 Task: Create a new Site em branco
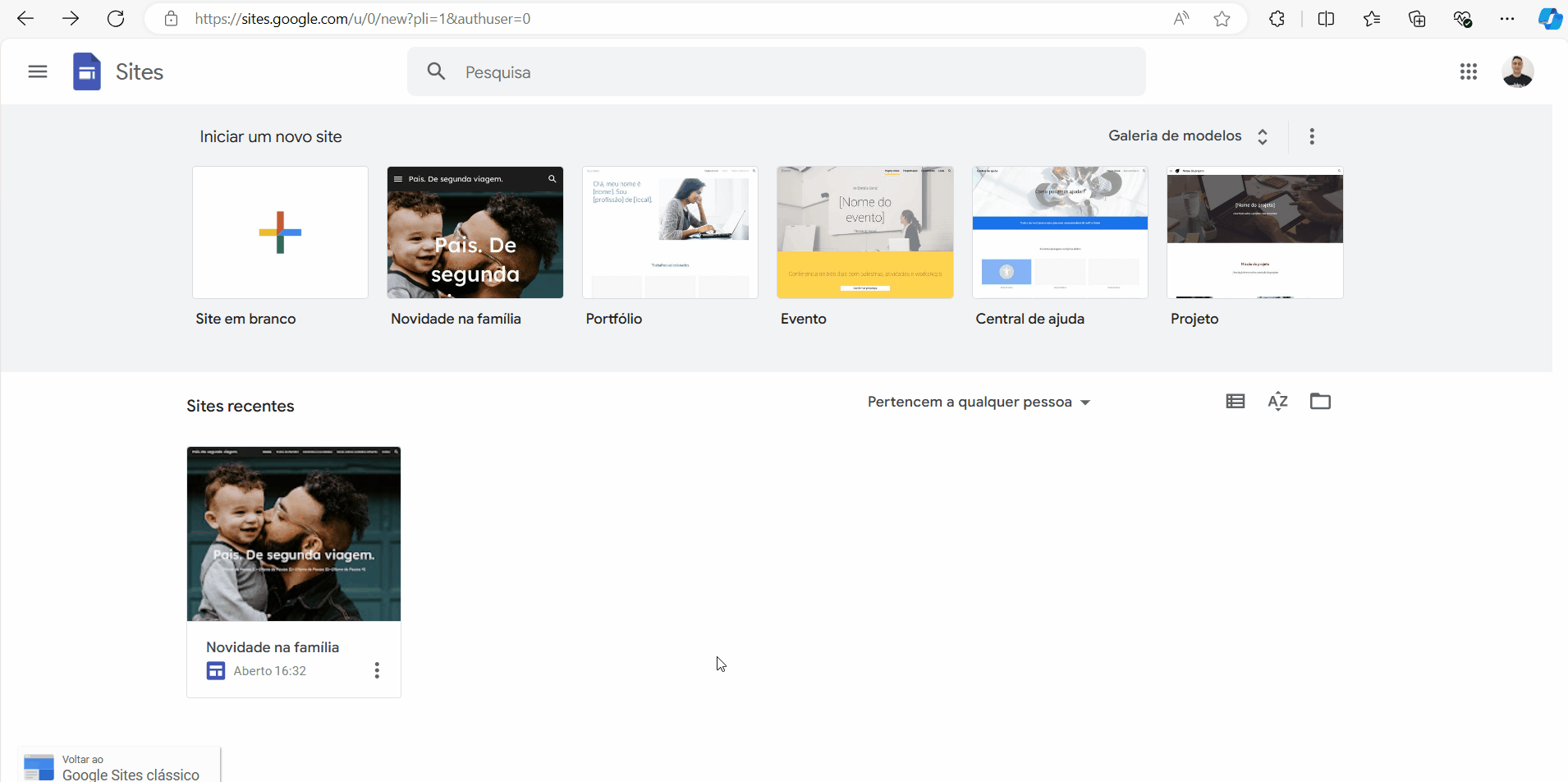(x=280, y=232)
